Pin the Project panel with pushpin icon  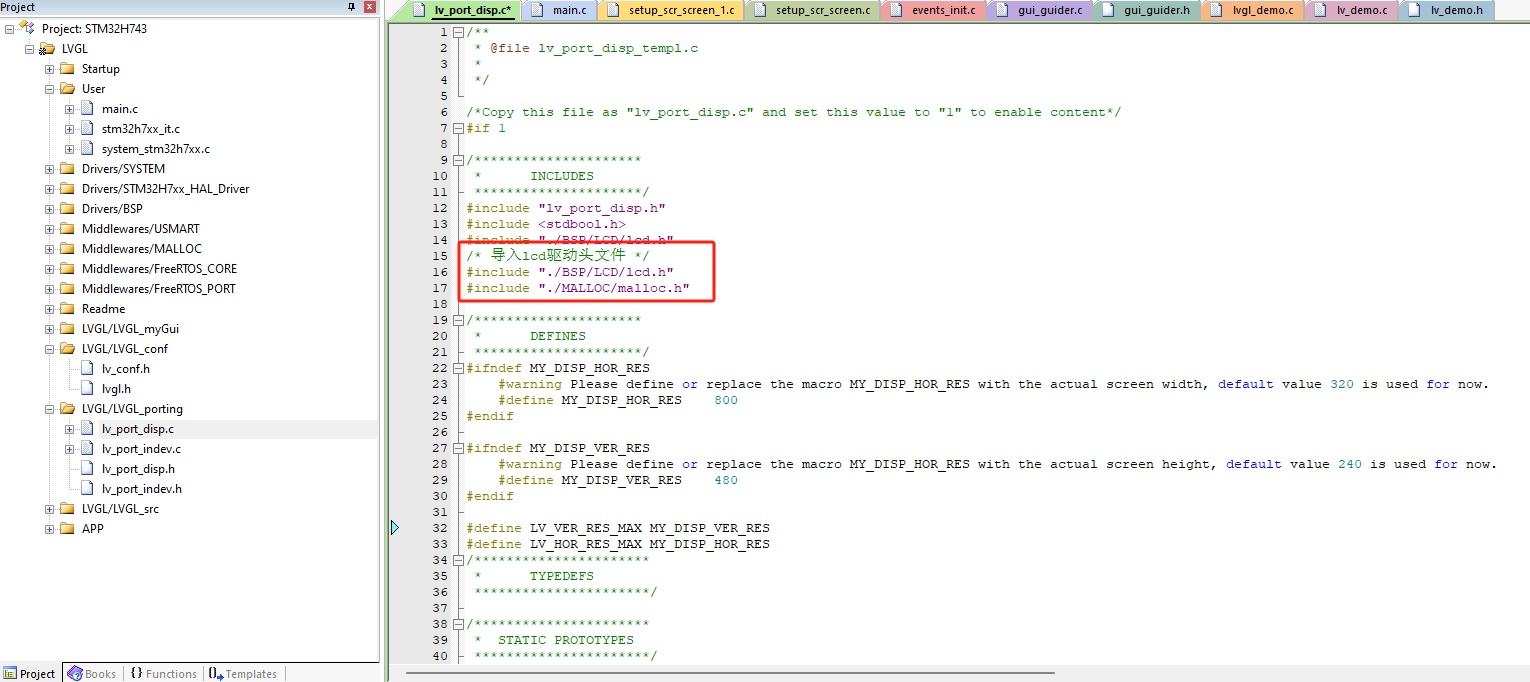(x=351, y=7)
